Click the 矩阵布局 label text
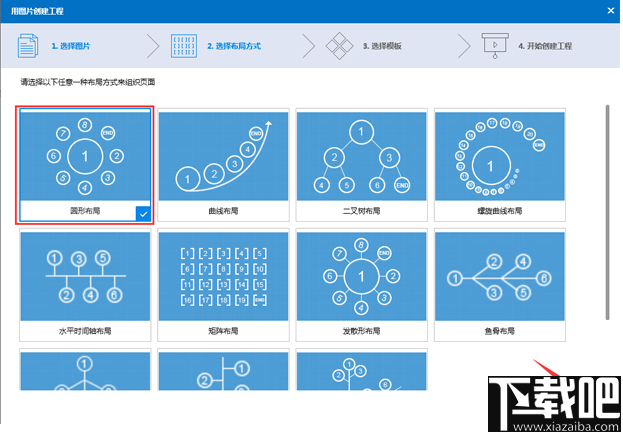 tap(223, 331)
